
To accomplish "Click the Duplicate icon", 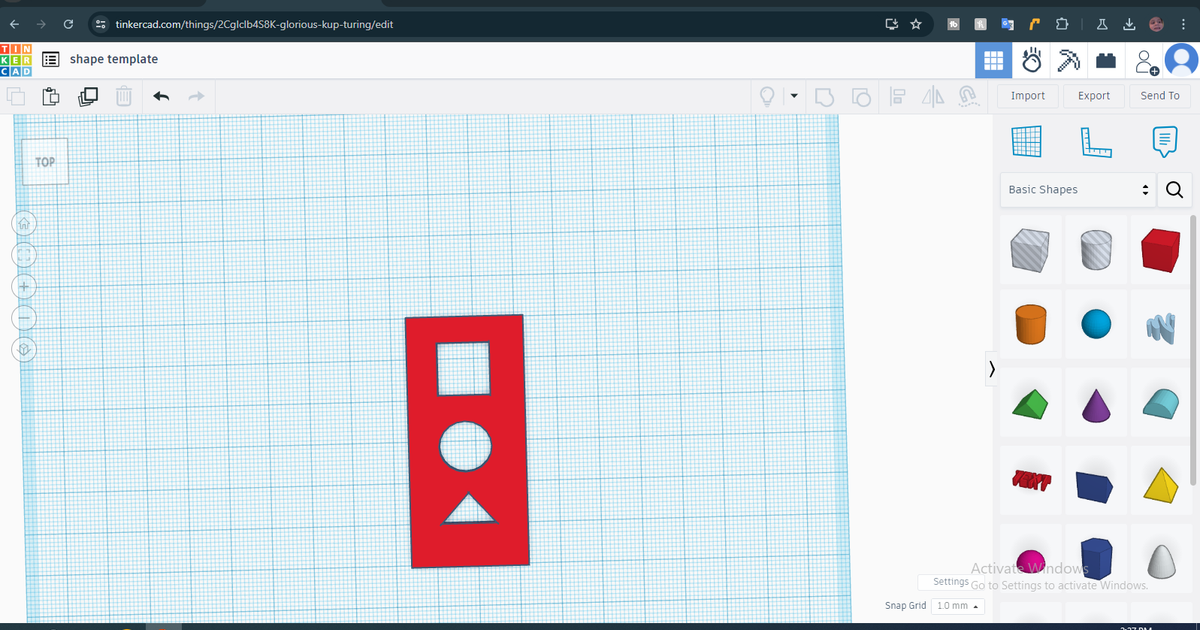I will [87, 95].
